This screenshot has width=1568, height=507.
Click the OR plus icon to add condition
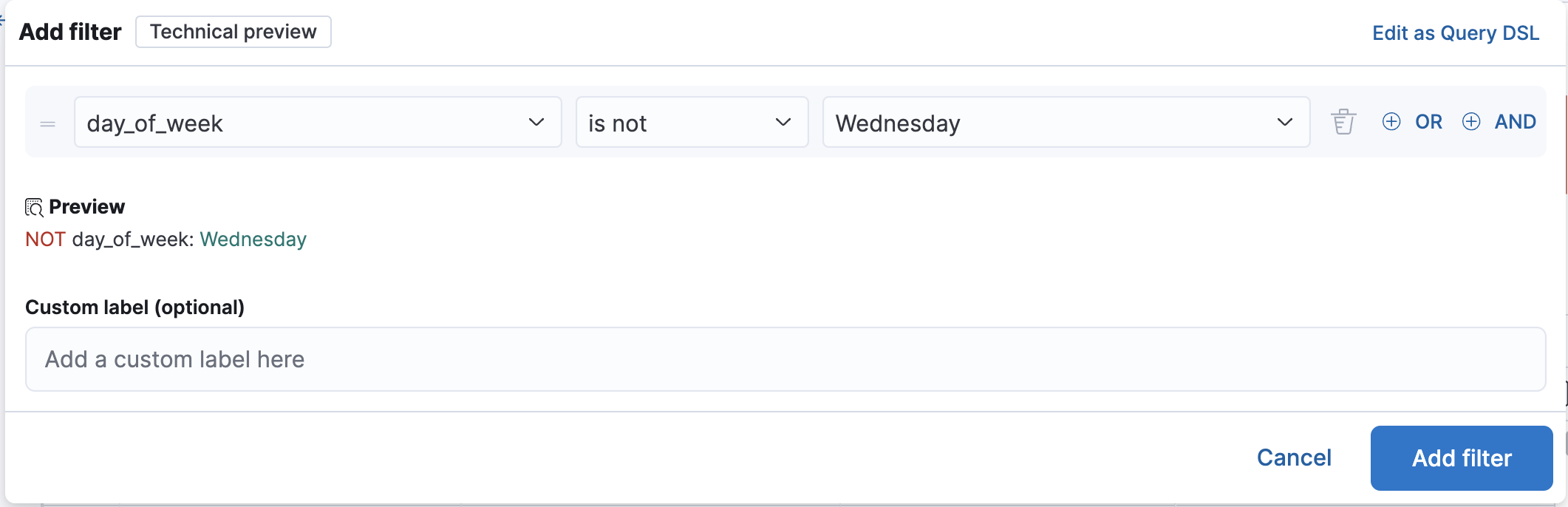click(x=1392, y=122)
